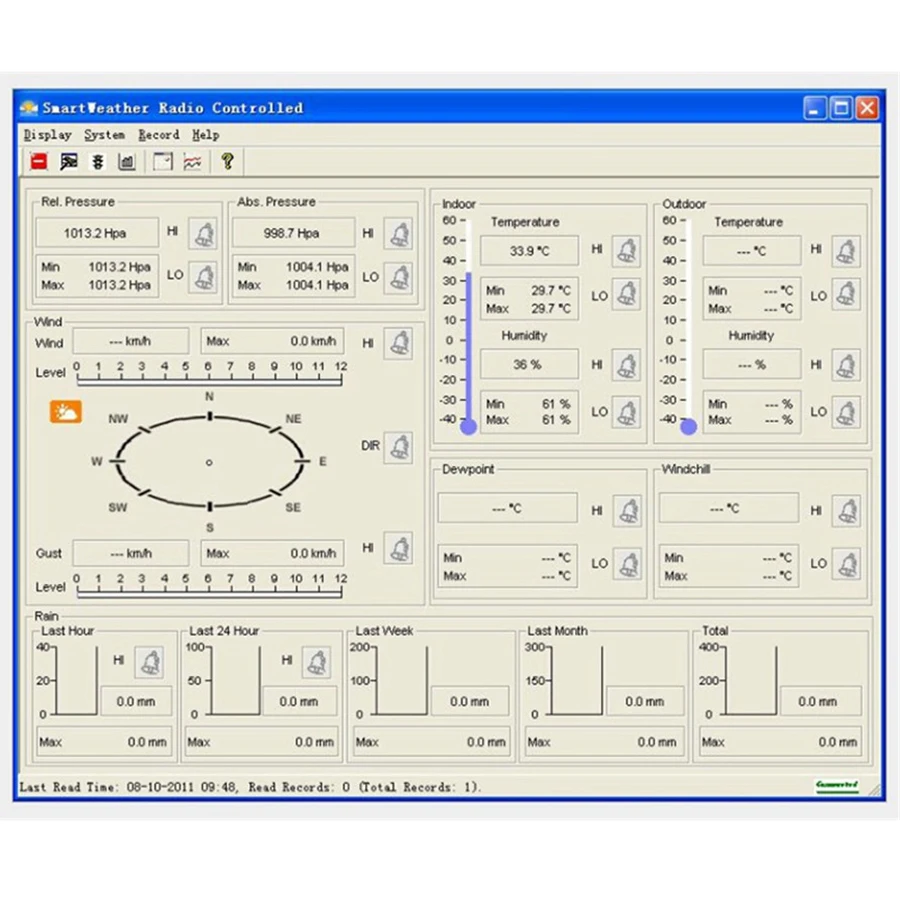Image resolution: width=900 pixels, height=900 pixels.
Task: Toggle Outdoor Humidity LO alarm bell
Action: tap(846, 412)
